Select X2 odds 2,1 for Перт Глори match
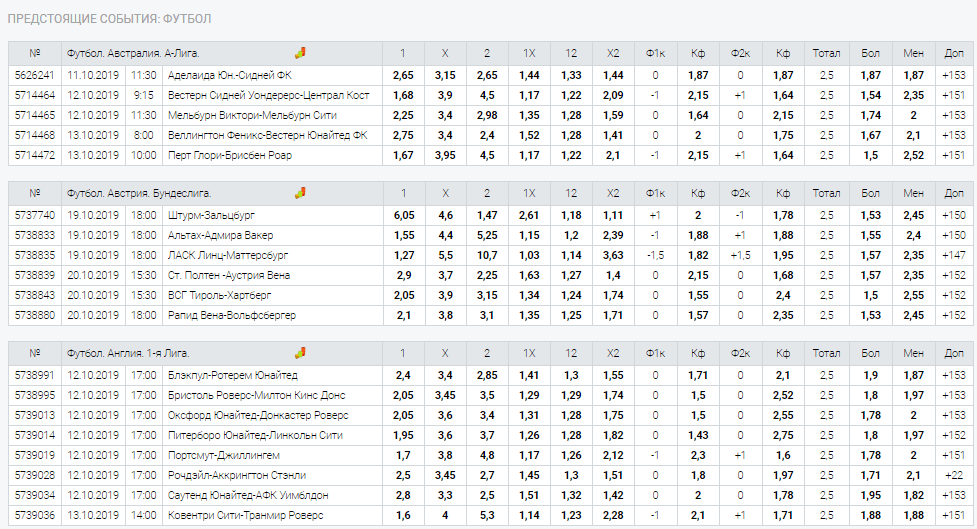 [x=613, y=155]
